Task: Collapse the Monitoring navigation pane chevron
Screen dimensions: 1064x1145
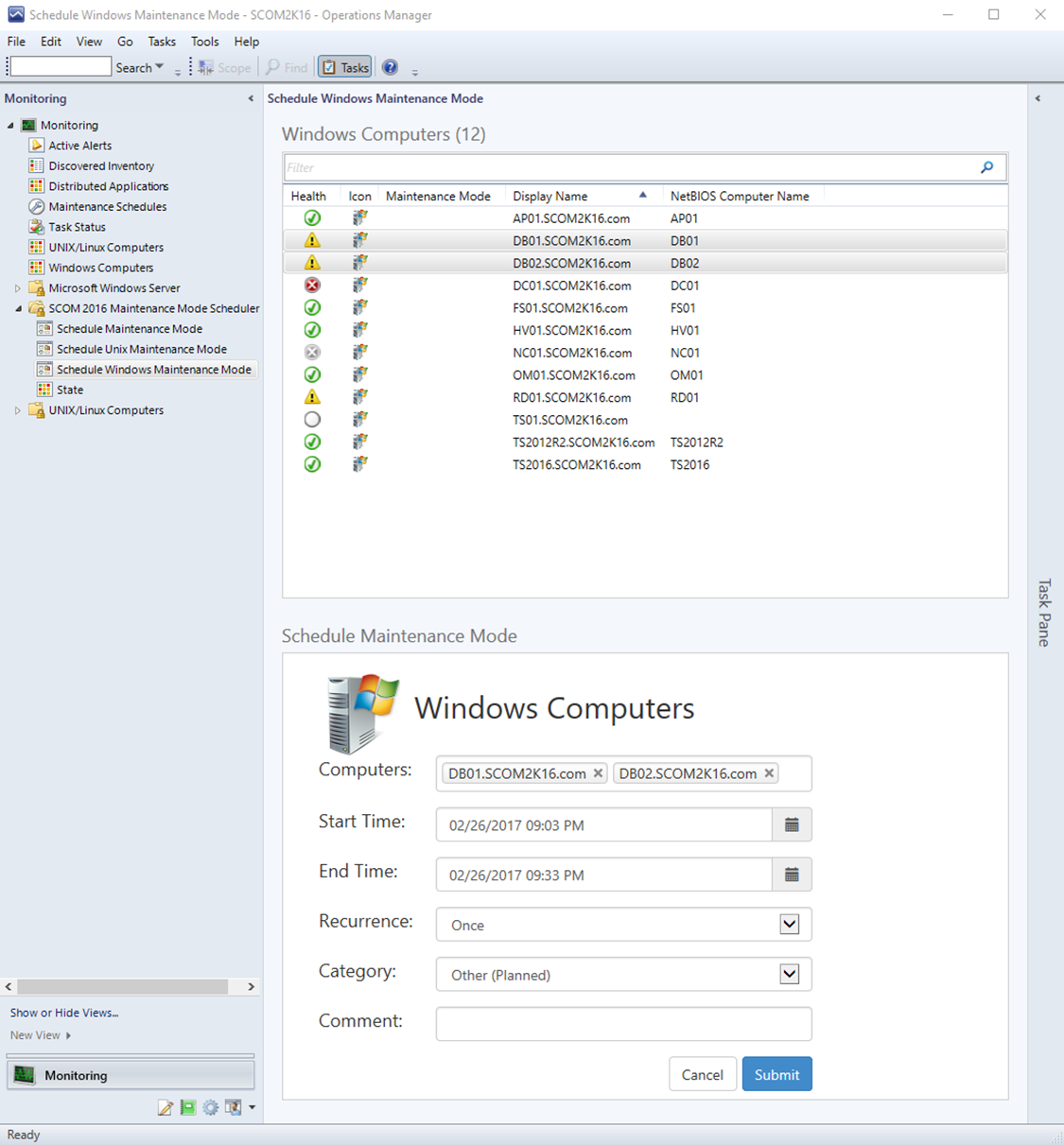Action: [251, 98]
